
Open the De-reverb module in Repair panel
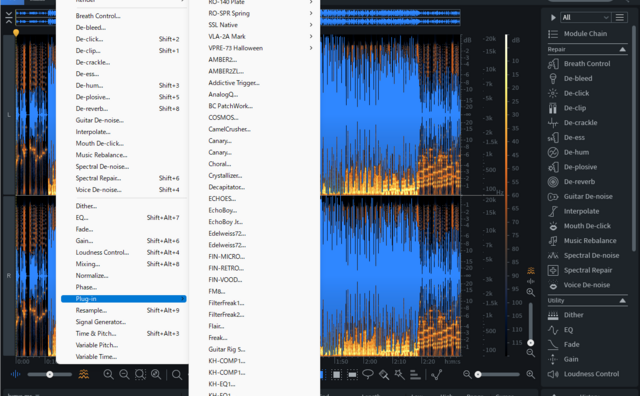click(x=579, y=182)
